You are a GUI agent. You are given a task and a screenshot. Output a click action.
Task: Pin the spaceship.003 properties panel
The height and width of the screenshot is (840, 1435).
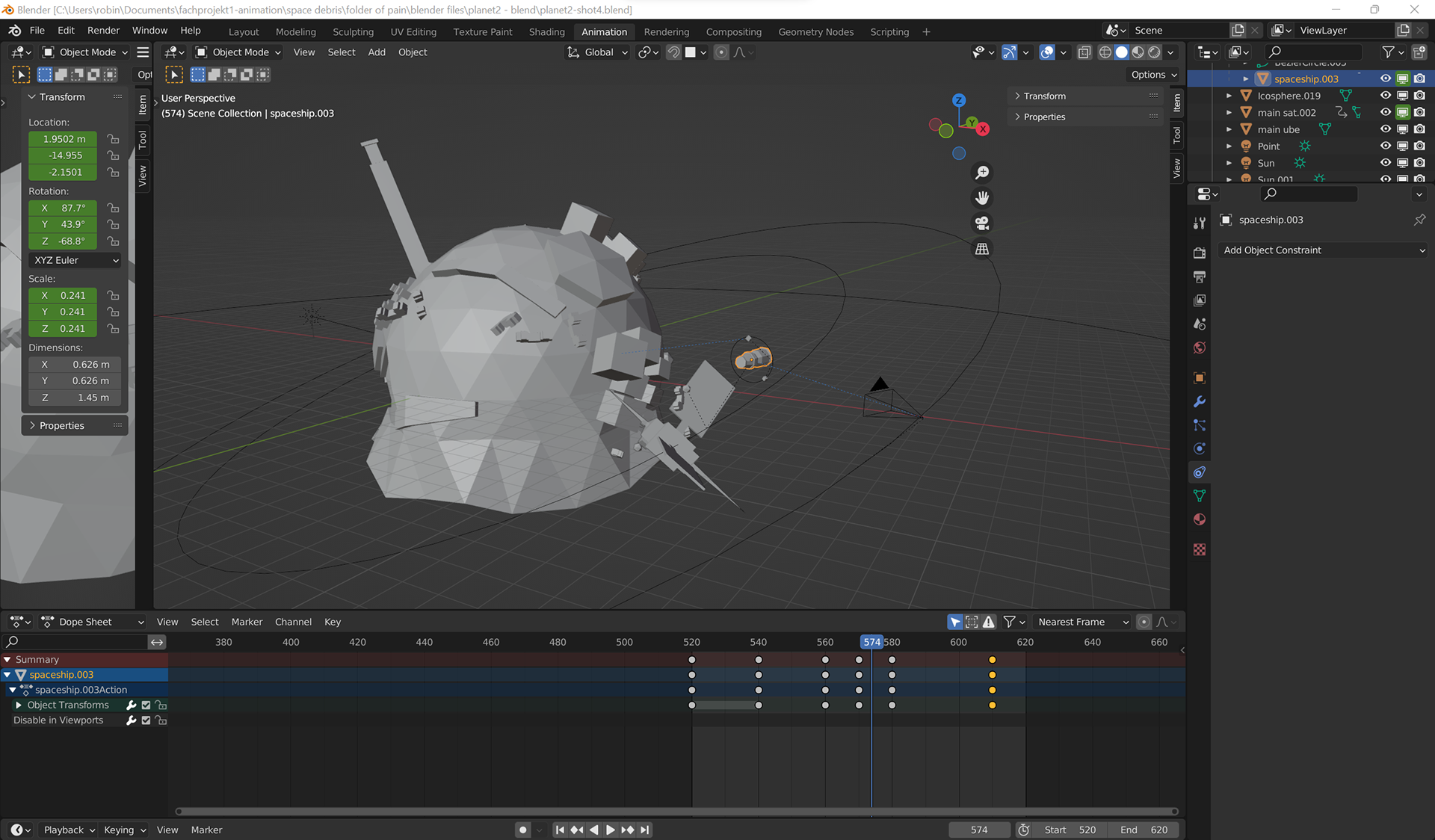(x=1419, y=220)
